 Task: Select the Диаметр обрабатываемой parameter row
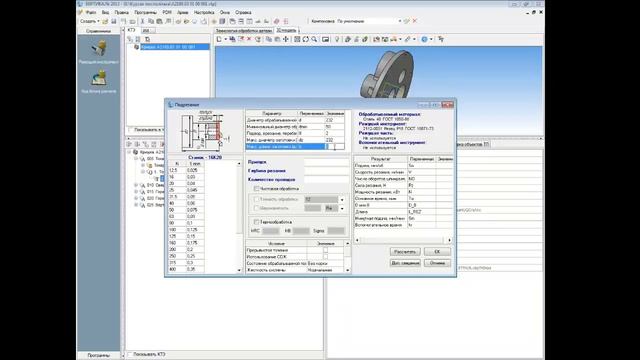295,120
